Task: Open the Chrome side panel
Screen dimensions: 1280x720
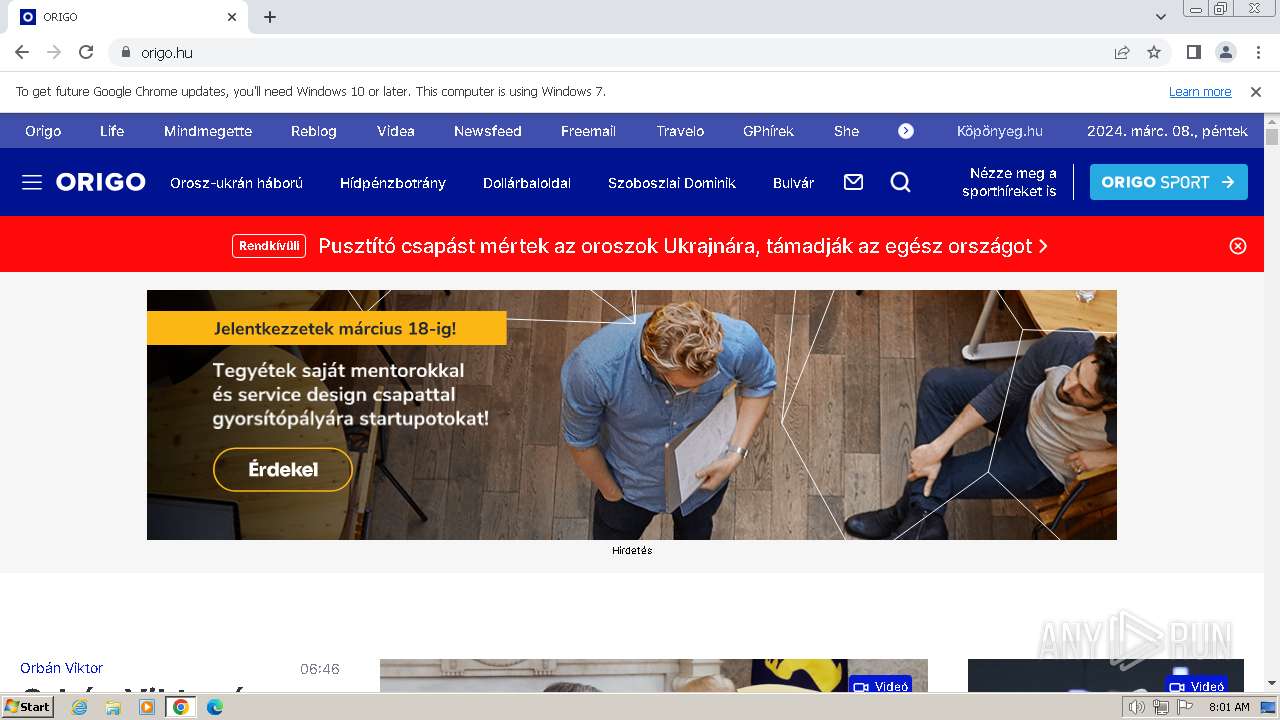Action: pyautogui.click(x=1193, y=52)
